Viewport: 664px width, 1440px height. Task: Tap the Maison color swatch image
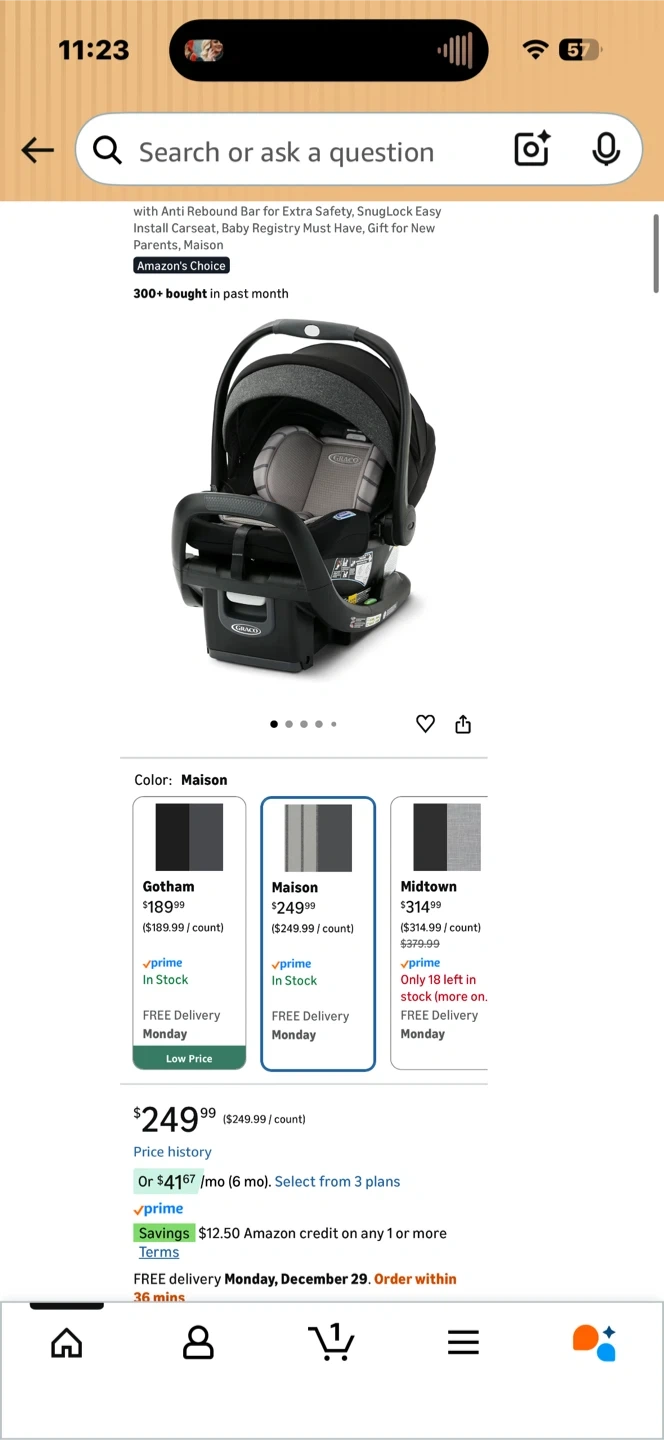pos(318,838)
